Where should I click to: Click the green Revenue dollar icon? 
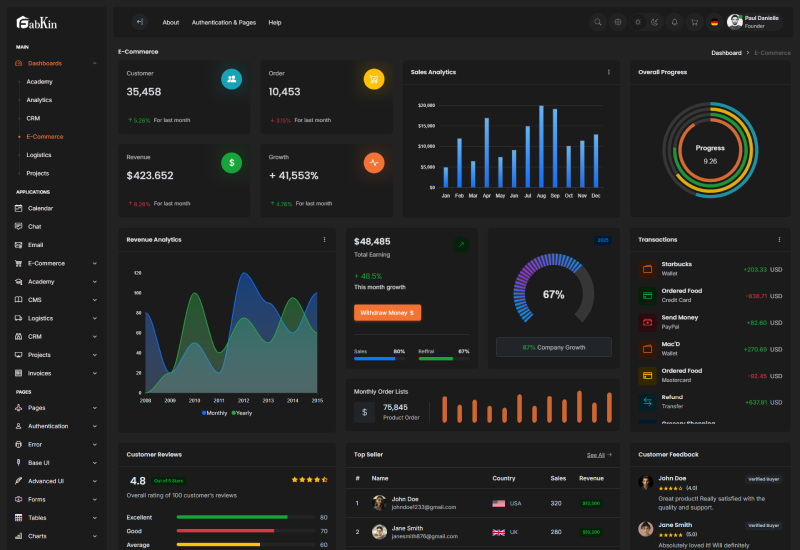tap(231, 162)
